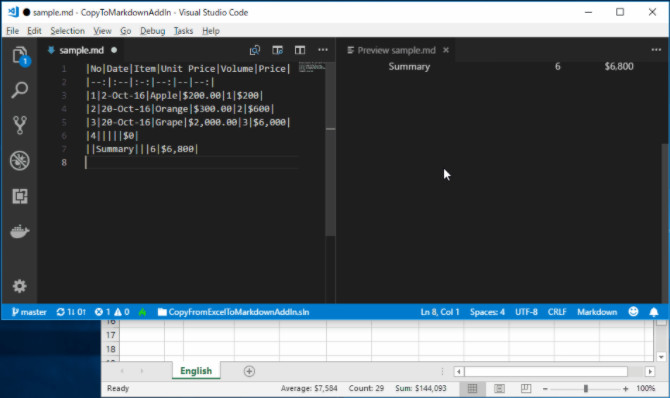Change language mode Markdown

coord(597,312)
